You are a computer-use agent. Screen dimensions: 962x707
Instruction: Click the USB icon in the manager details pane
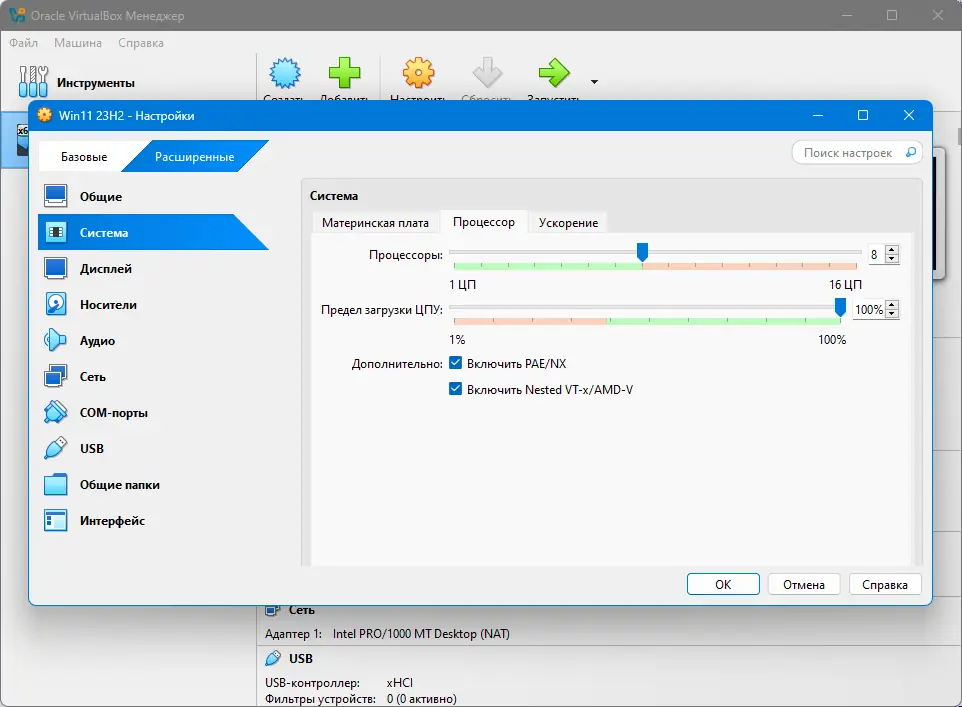coord(273,659)
